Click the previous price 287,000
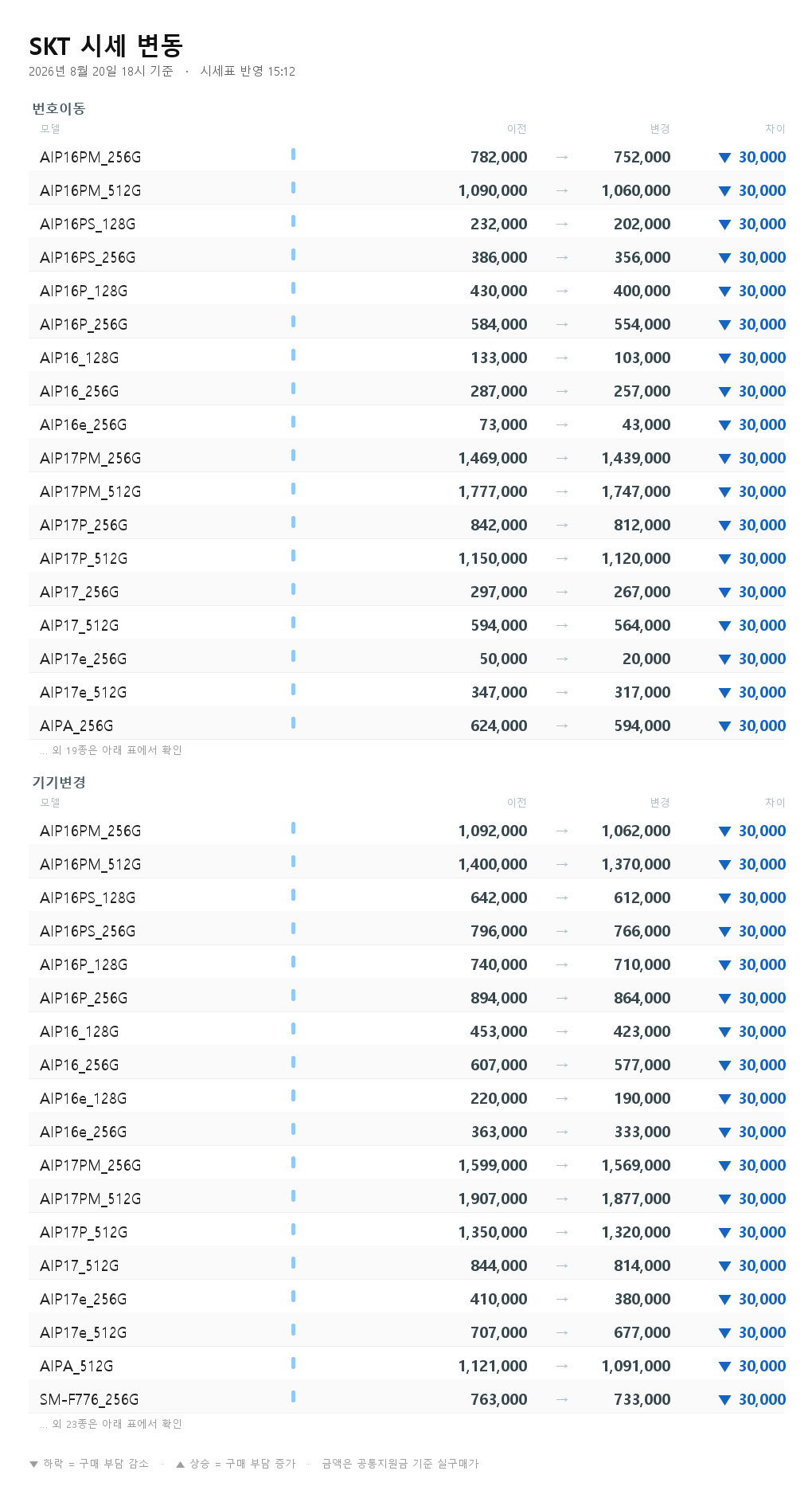Viewport: 812px width, 1494px height. point(499,392)
